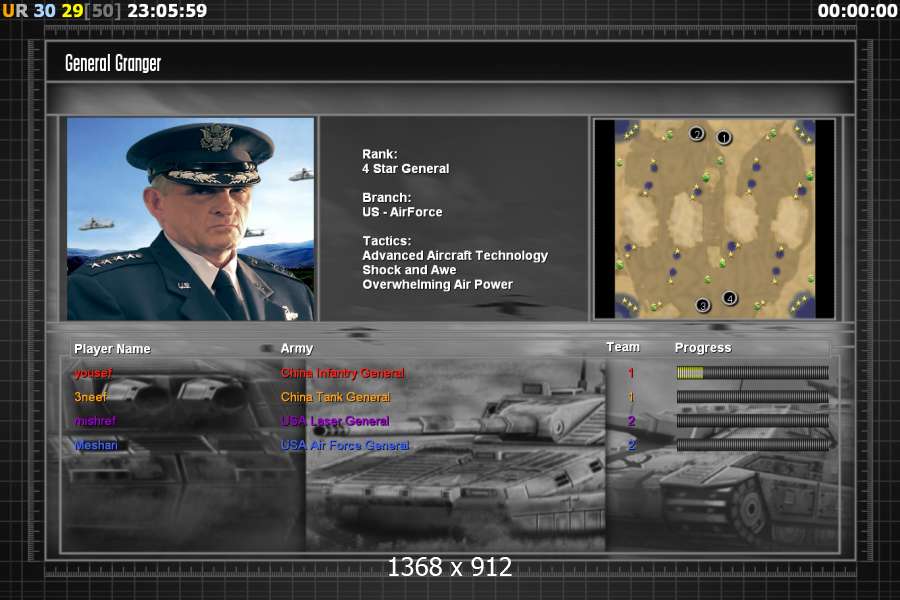The height and width of the screenshot is (600, 900).
Task: Click the Army column header
Action: point(296,349)
